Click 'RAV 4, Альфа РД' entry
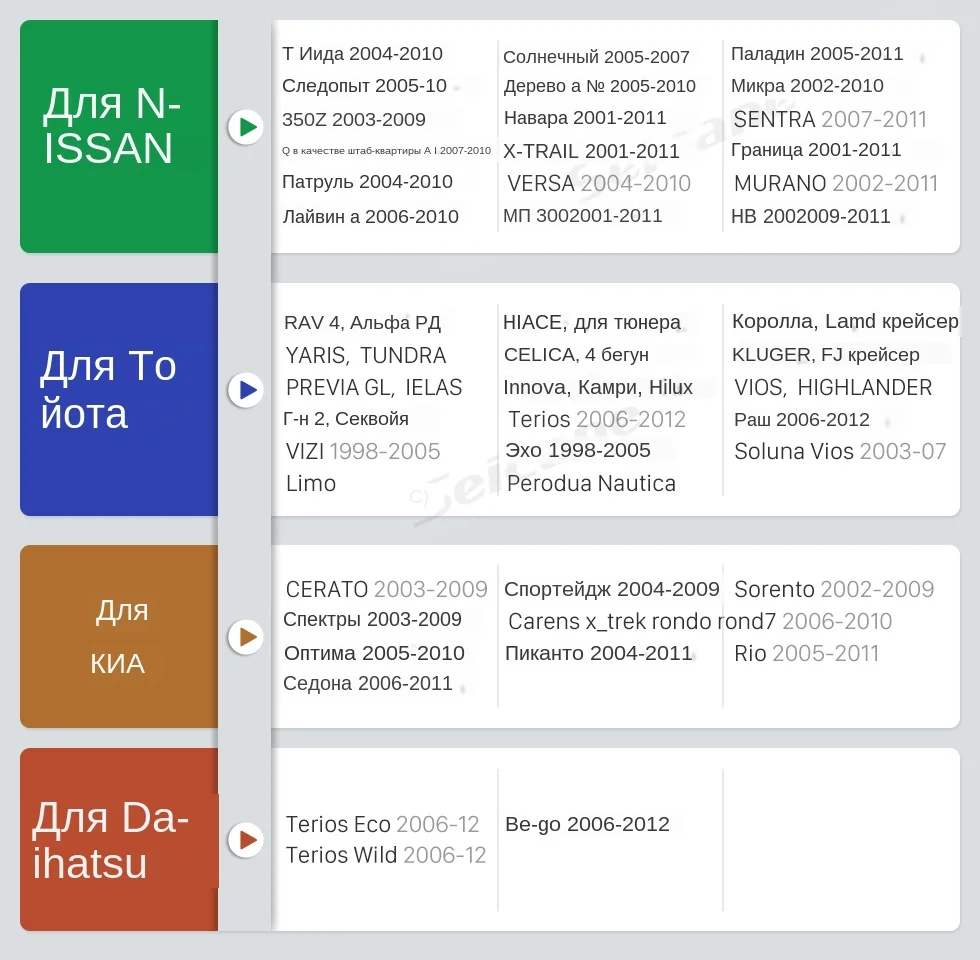The image size is (980, 960). tap(362, 322)
